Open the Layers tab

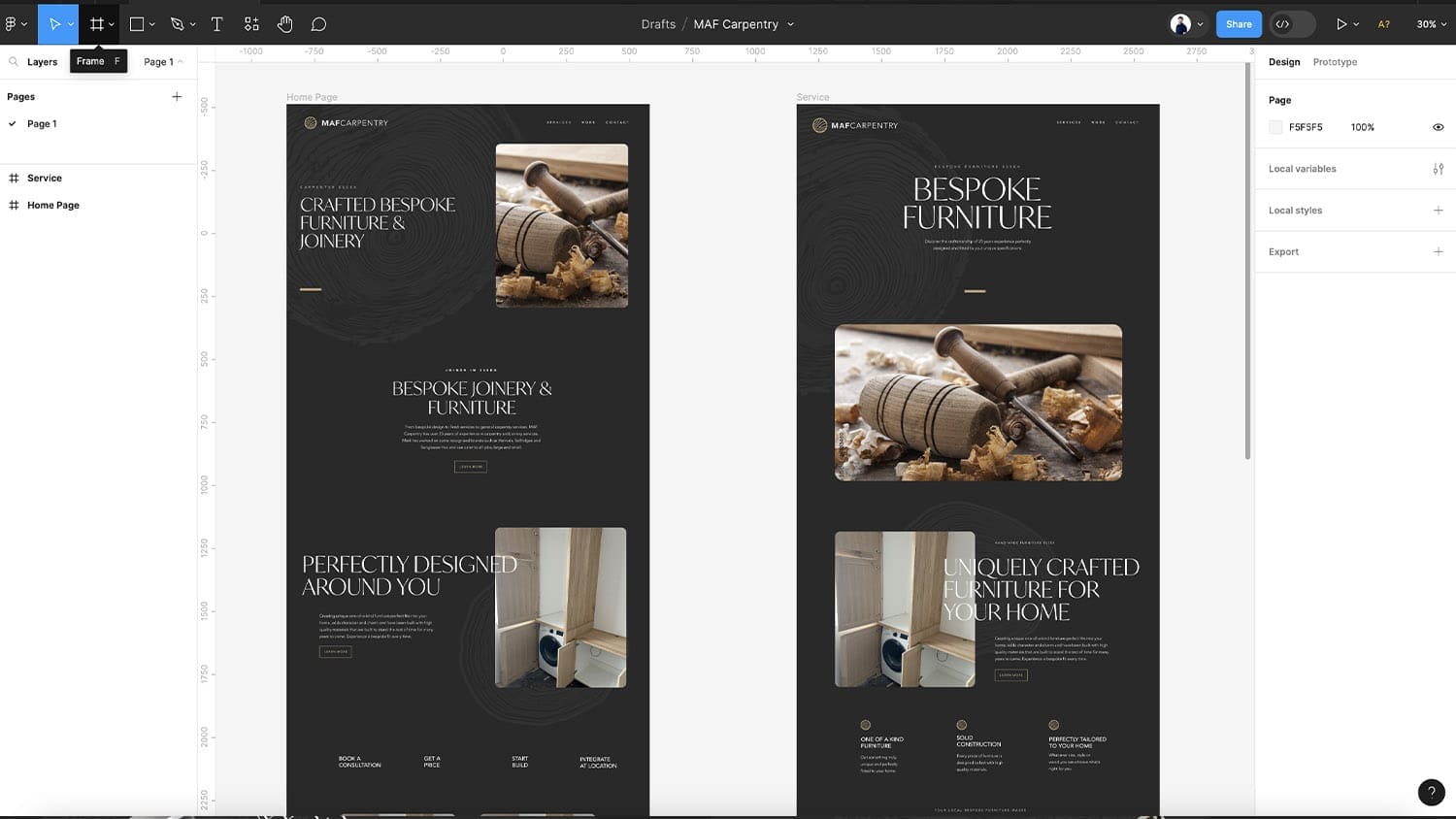[42, 62]
